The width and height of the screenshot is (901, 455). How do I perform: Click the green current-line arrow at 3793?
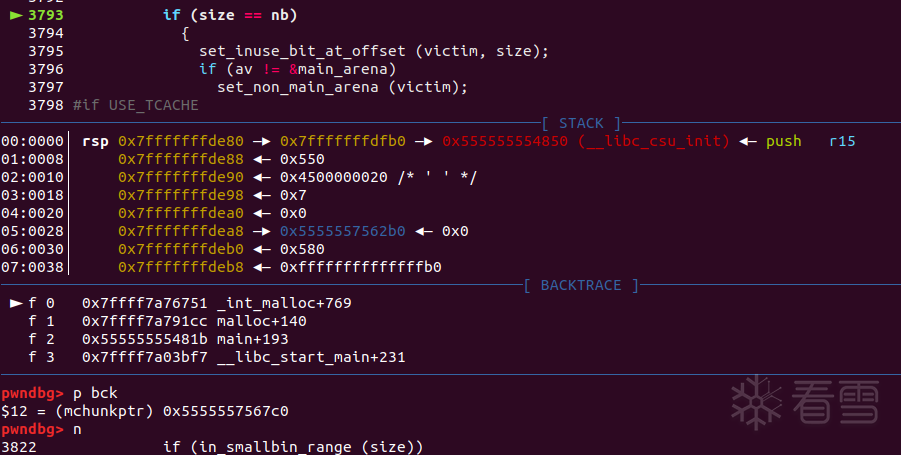[x=15, y=16]
